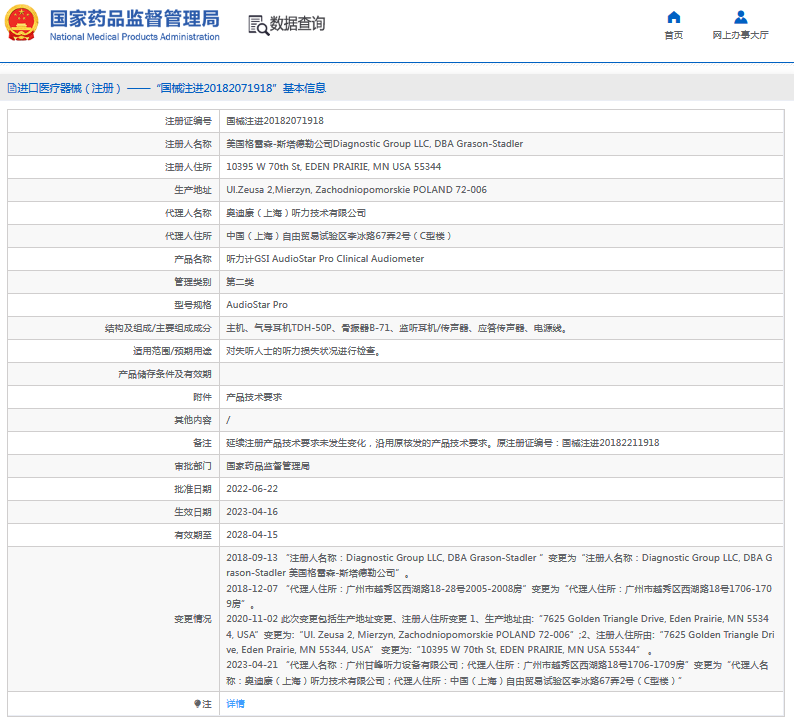Click National Medical Products Administration subtitle
794x724 pixels.
[135, 37]
